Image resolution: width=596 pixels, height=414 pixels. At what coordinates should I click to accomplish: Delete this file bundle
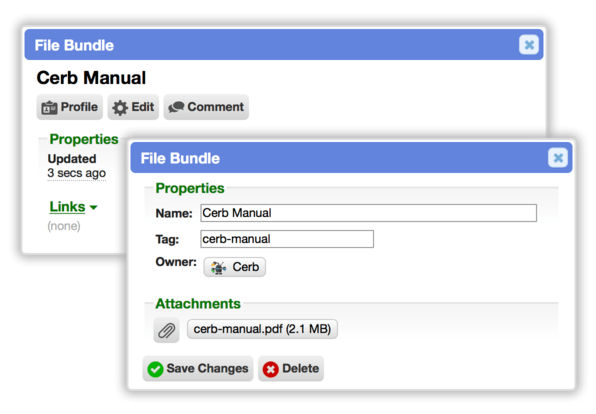pyautogui.click(x=291, y=369)
